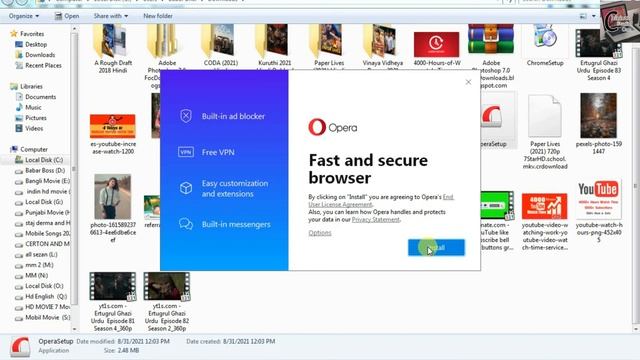Click the Free VPN badge icon

pos(186,152)
